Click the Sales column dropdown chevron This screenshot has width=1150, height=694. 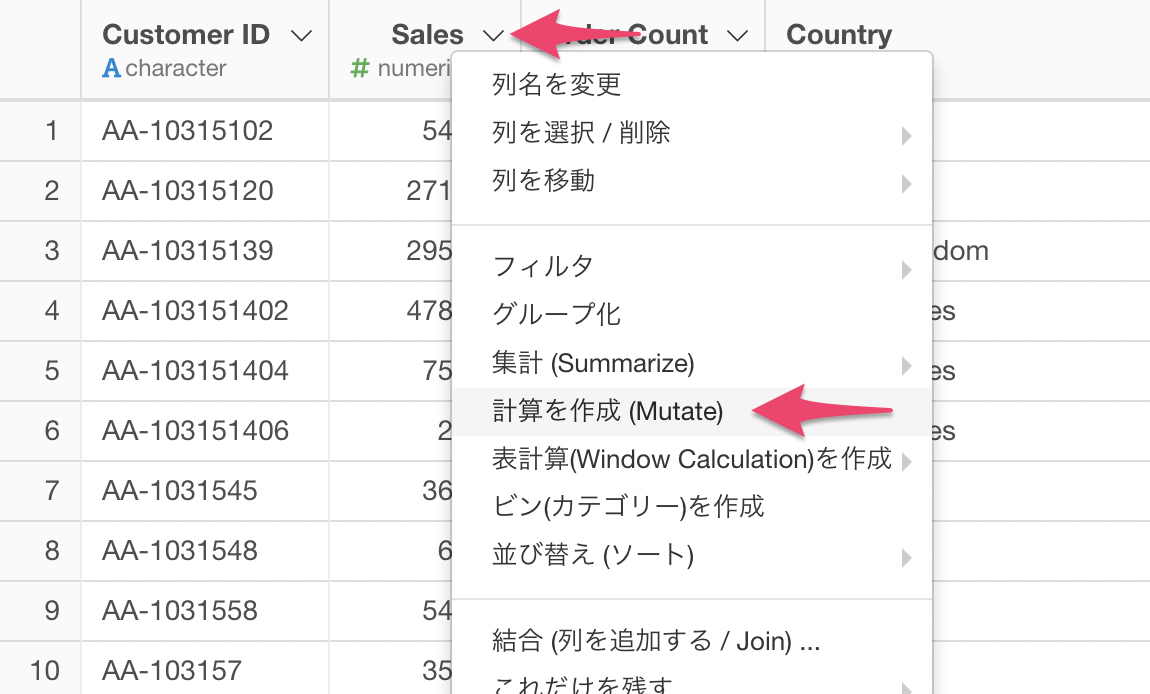pyautogui.click(x=493, y=36)
